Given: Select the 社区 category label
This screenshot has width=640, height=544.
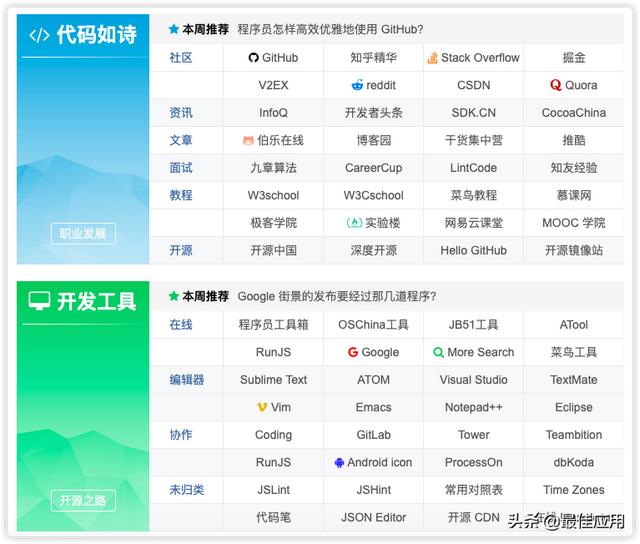Looking at the screenshot, I should click(181, 58).
